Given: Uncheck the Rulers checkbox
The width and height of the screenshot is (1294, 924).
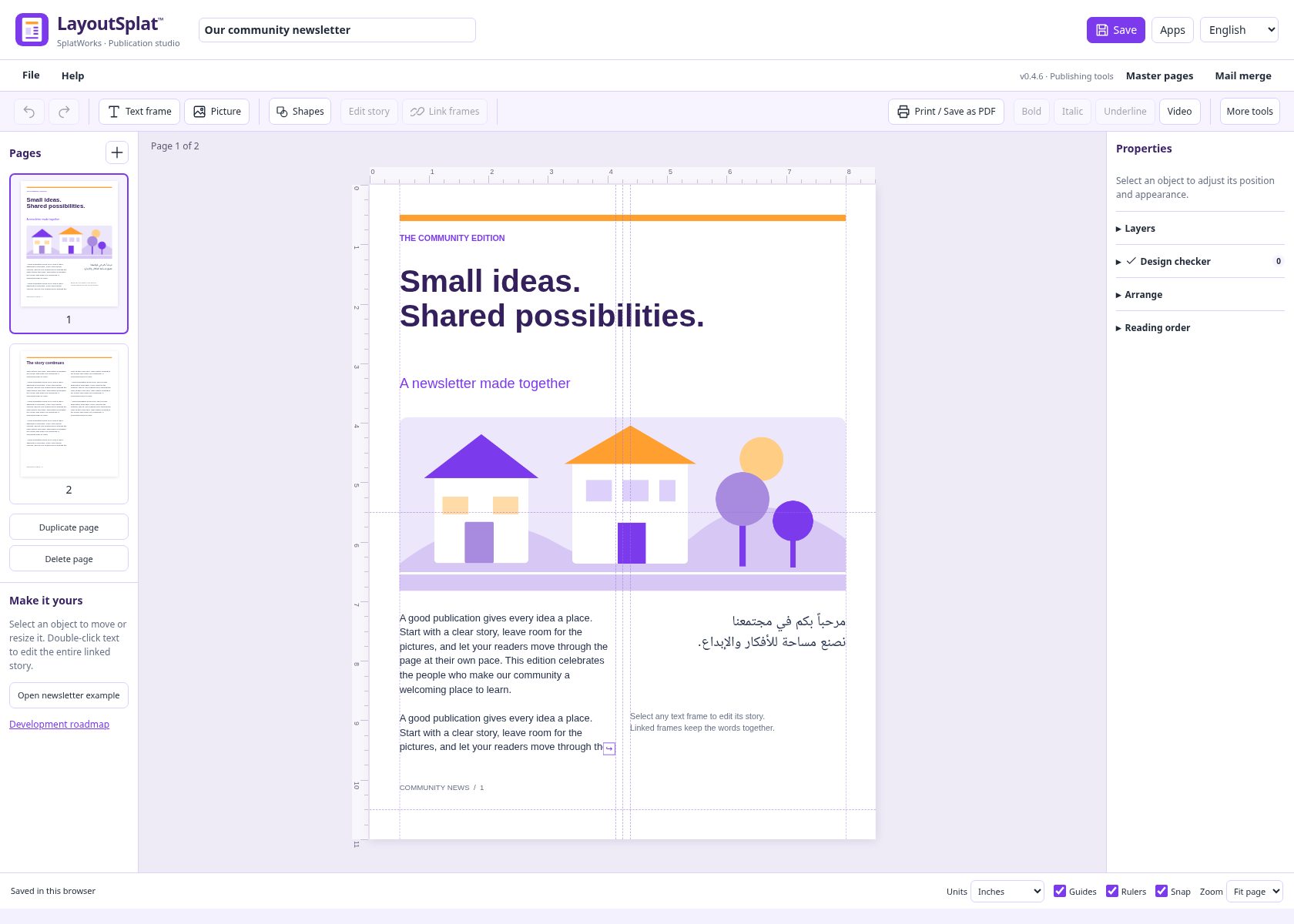Looking at the screenshot, I should (1112, 891).
